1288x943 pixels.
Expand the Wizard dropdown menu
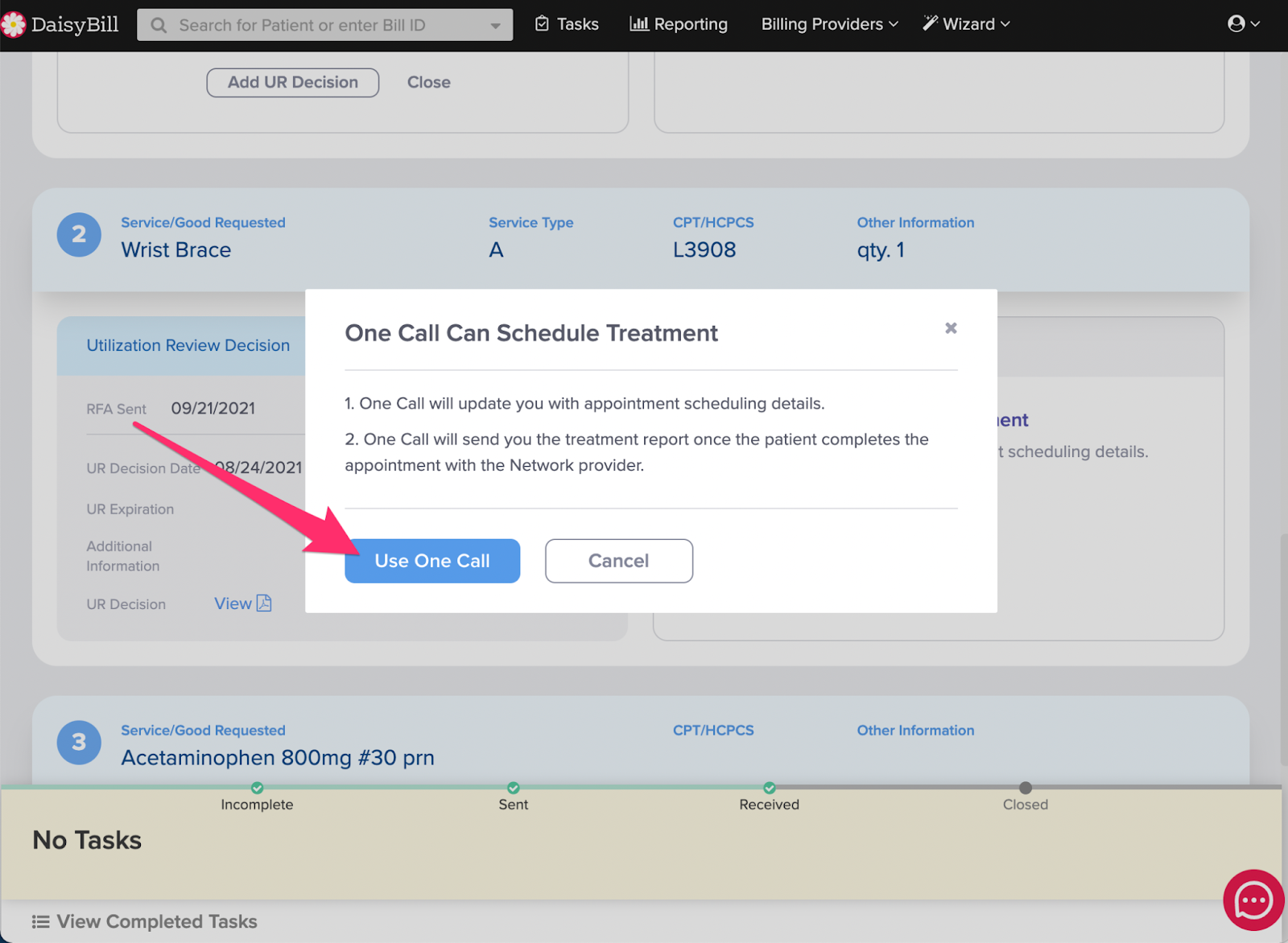pos(967,24)
